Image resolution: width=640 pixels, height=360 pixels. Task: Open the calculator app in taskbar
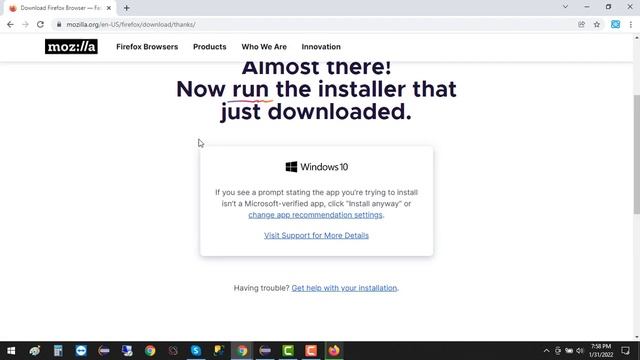[x=58, y=351]
